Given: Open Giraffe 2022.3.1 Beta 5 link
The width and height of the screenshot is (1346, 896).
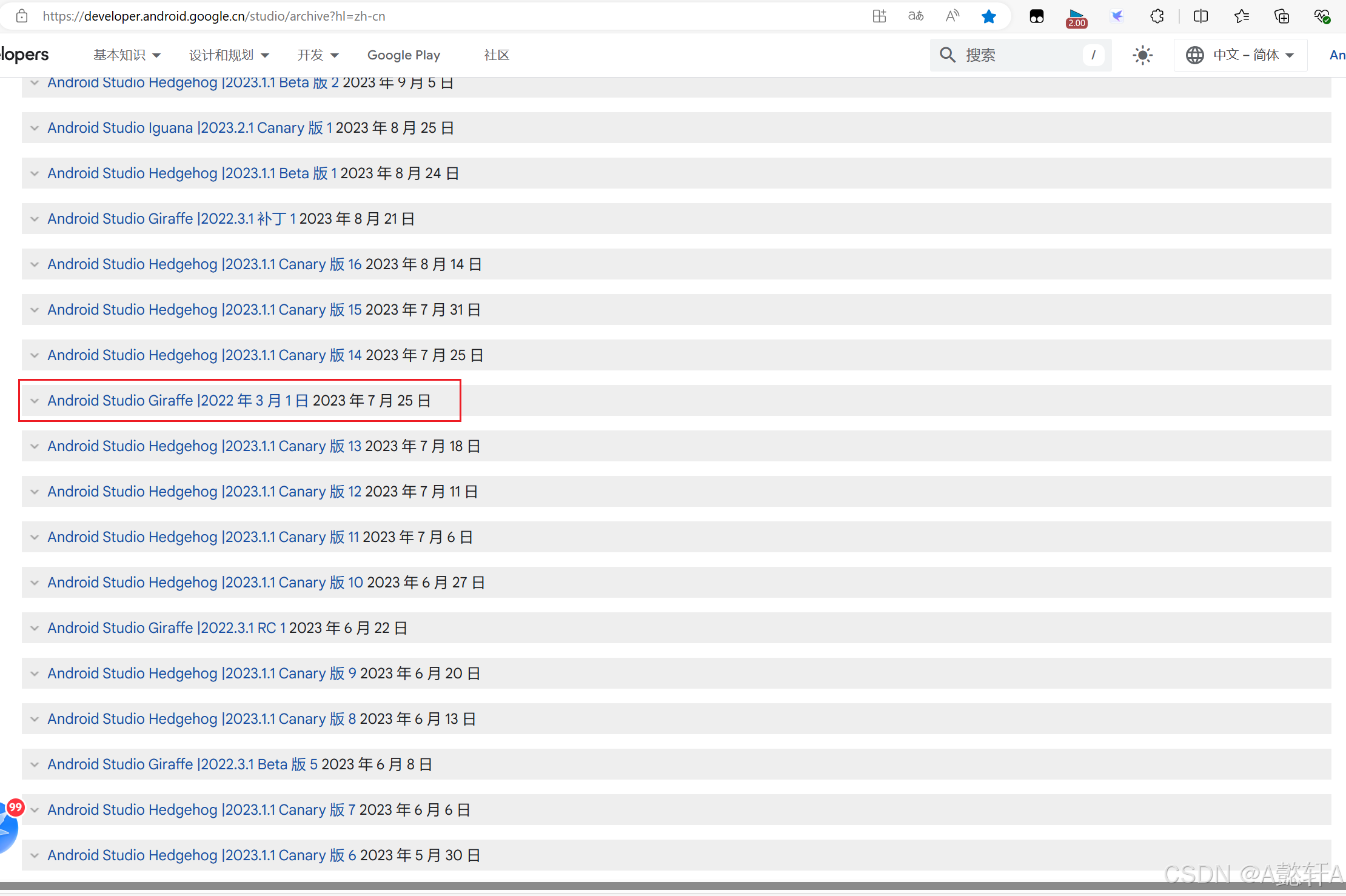Looking at the screenshot, I should click(182, 764).
